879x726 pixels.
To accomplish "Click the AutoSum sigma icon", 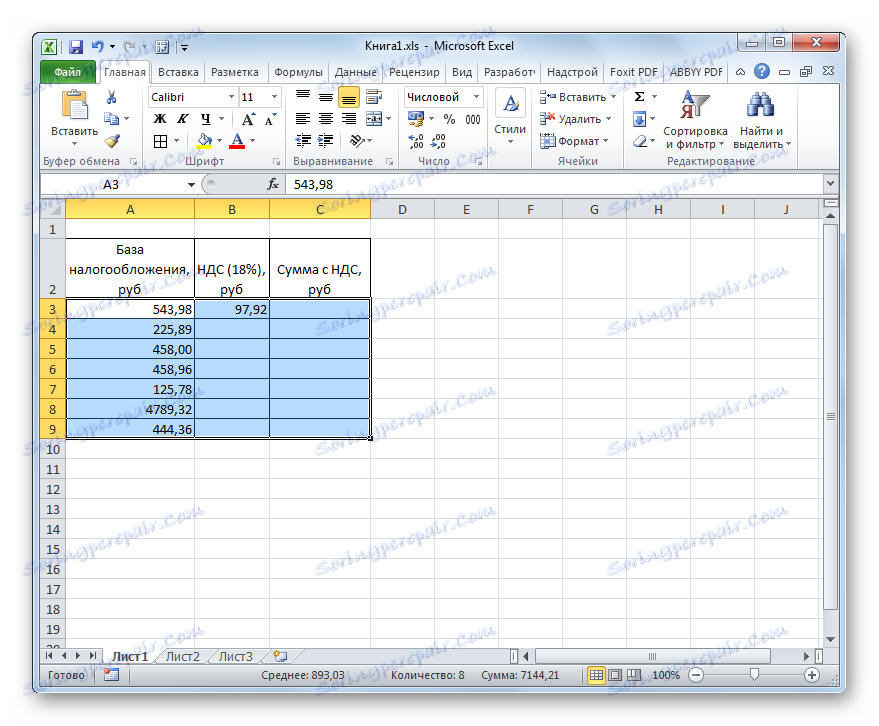I will click(x=639, y=97).
